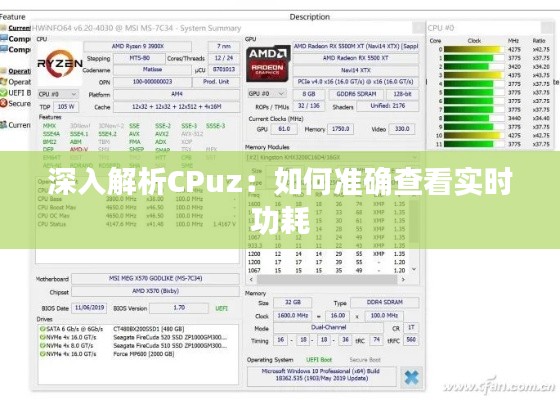
Task: Click the Core 0 clock bar
Action: click(474, 49)
